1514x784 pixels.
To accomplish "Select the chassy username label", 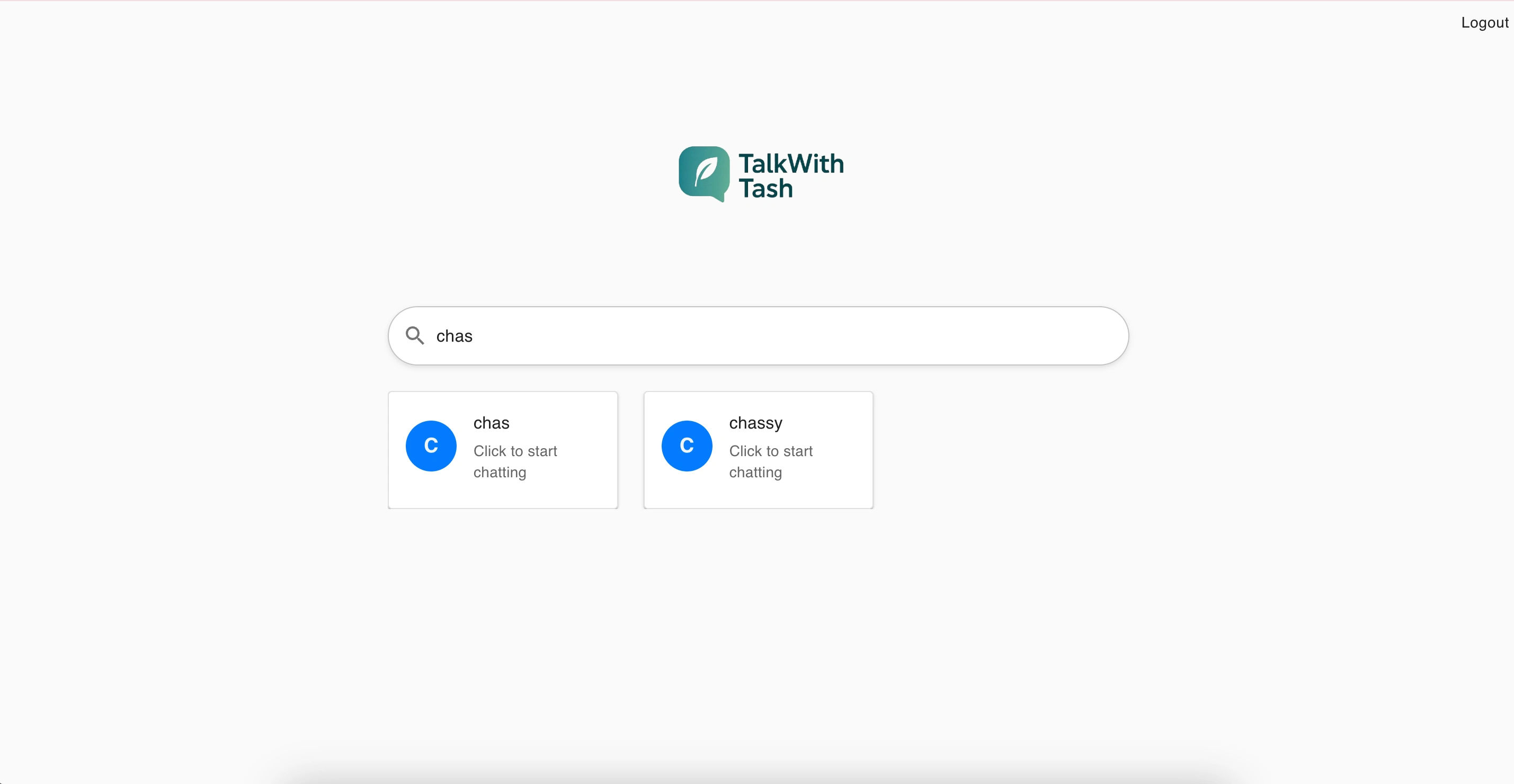I will (x=756, y=423).
